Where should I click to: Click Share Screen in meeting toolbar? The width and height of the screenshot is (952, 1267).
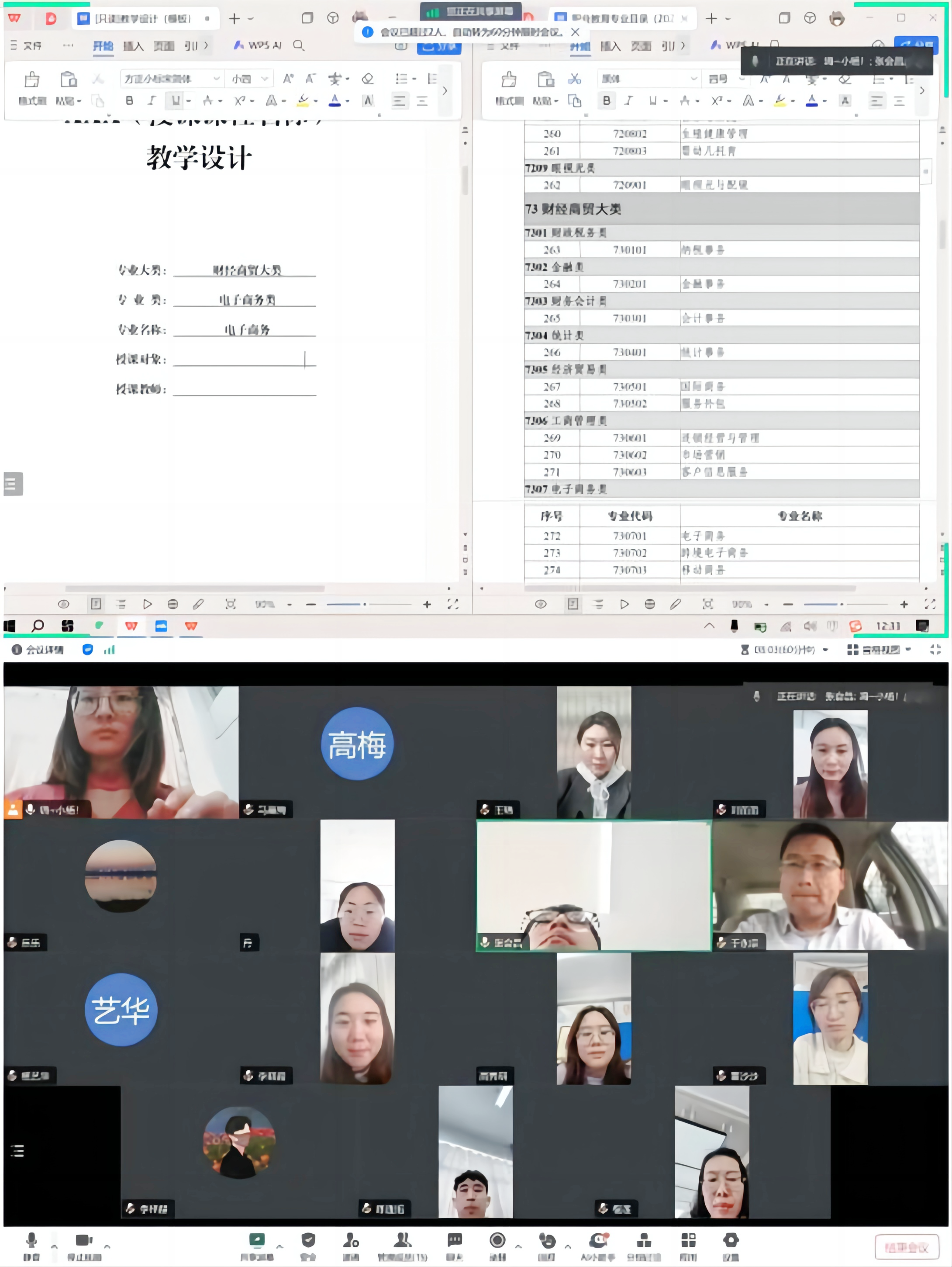pyautogui.click(x=256, y=1246)
